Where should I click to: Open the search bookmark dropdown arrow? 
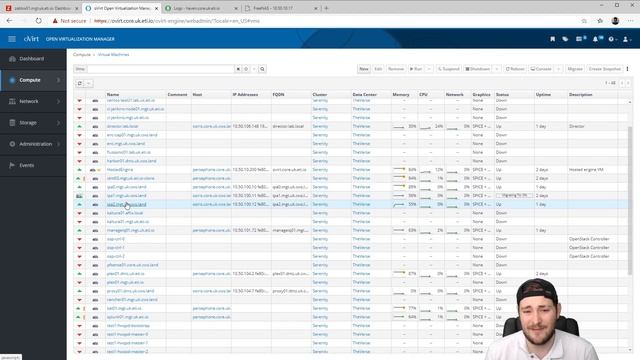tap(254, 69)
